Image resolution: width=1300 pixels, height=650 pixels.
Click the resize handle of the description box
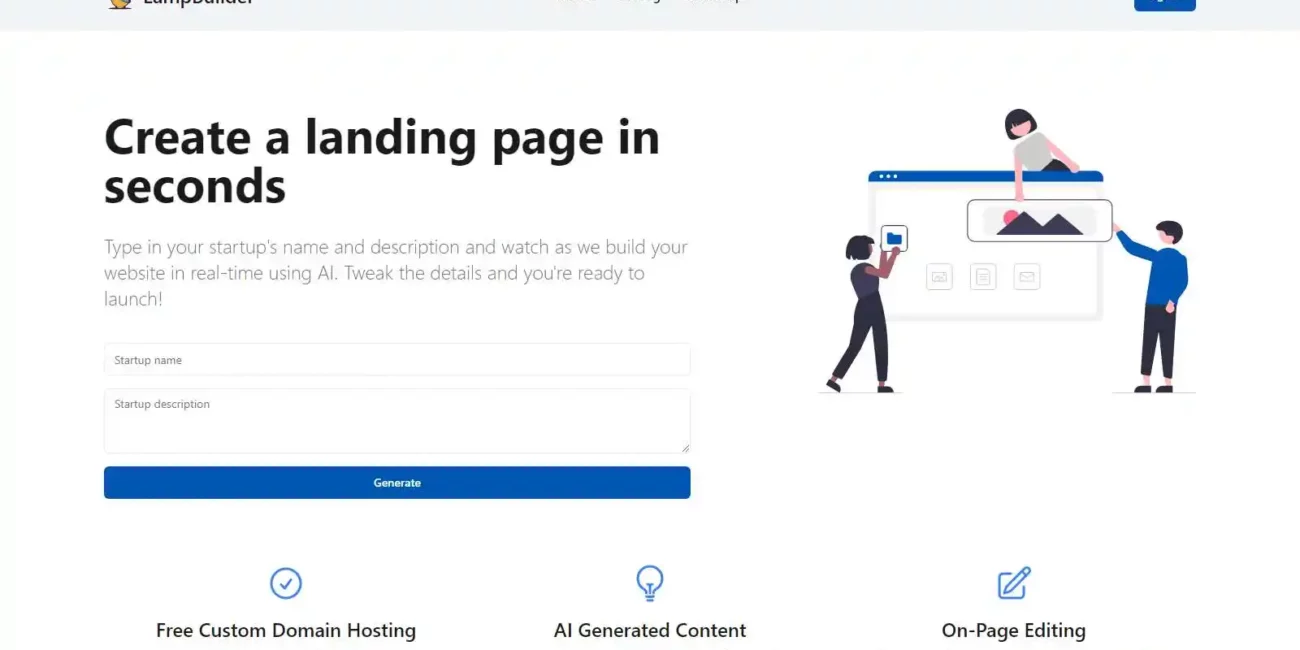point(684,447)
